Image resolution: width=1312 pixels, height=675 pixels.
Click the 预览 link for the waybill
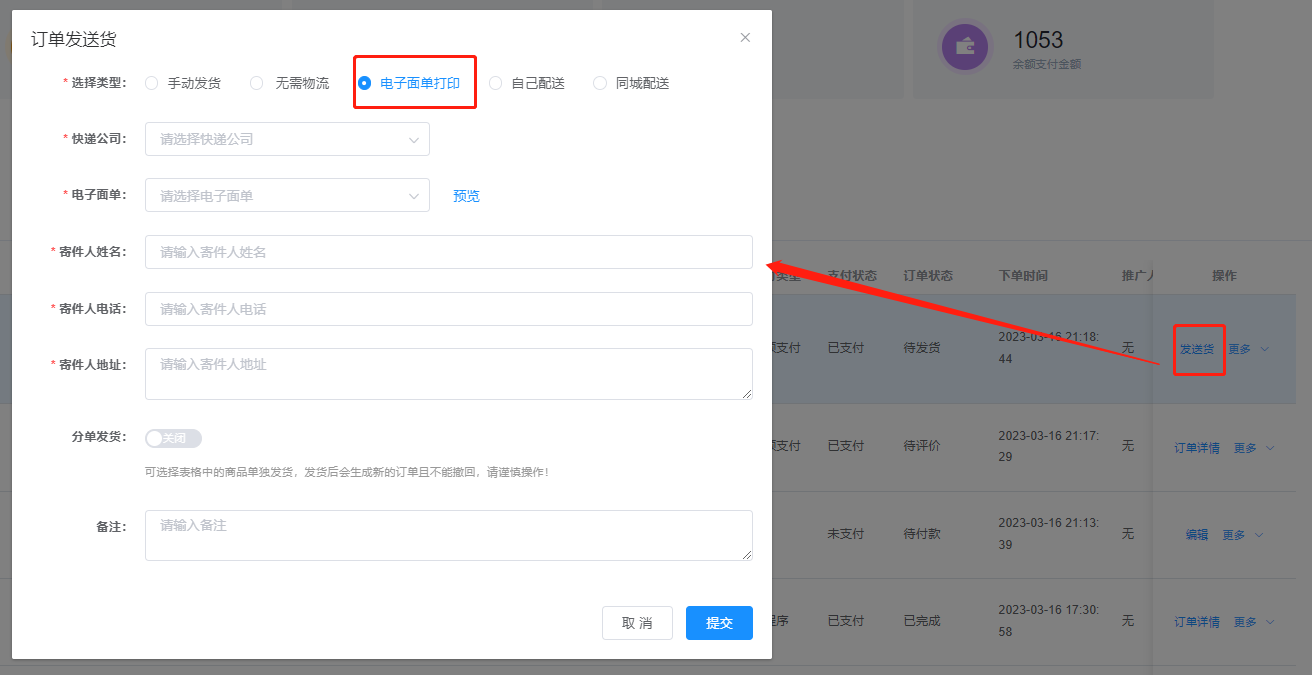[466, 196]
